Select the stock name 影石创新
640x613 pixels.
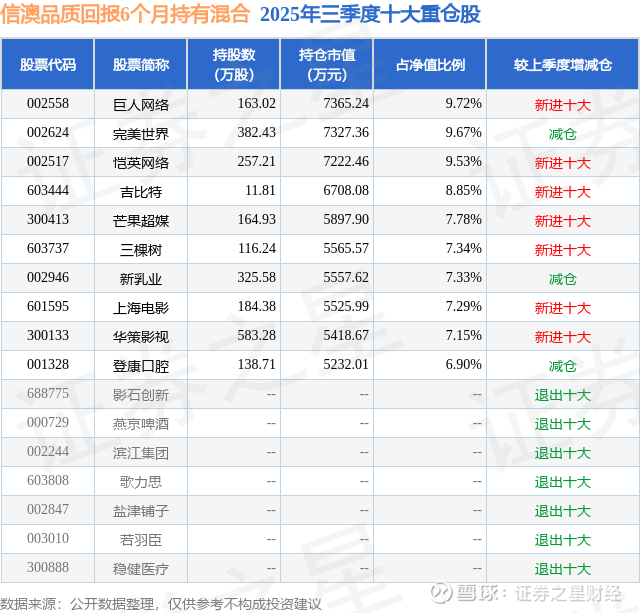(141, 395)
